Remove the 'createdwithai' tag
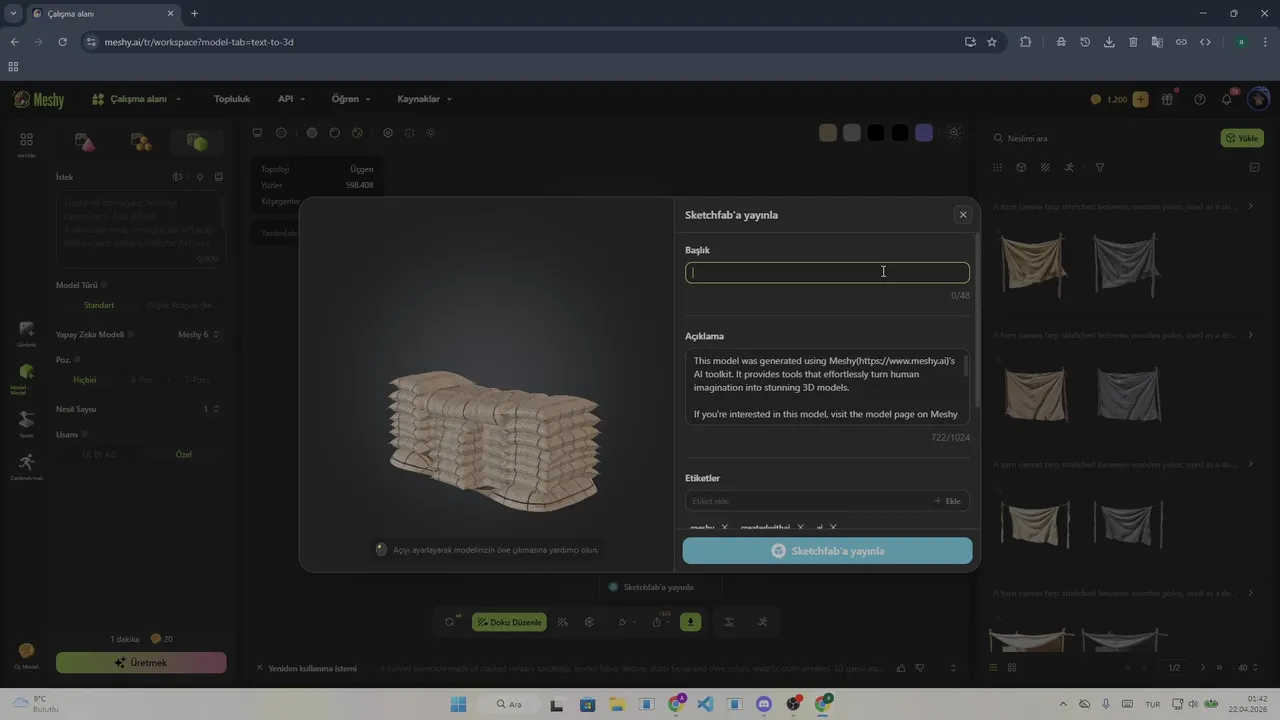The width and height of the screenshot is (1280, 720). pyautogui.click(x=800, y=527)
